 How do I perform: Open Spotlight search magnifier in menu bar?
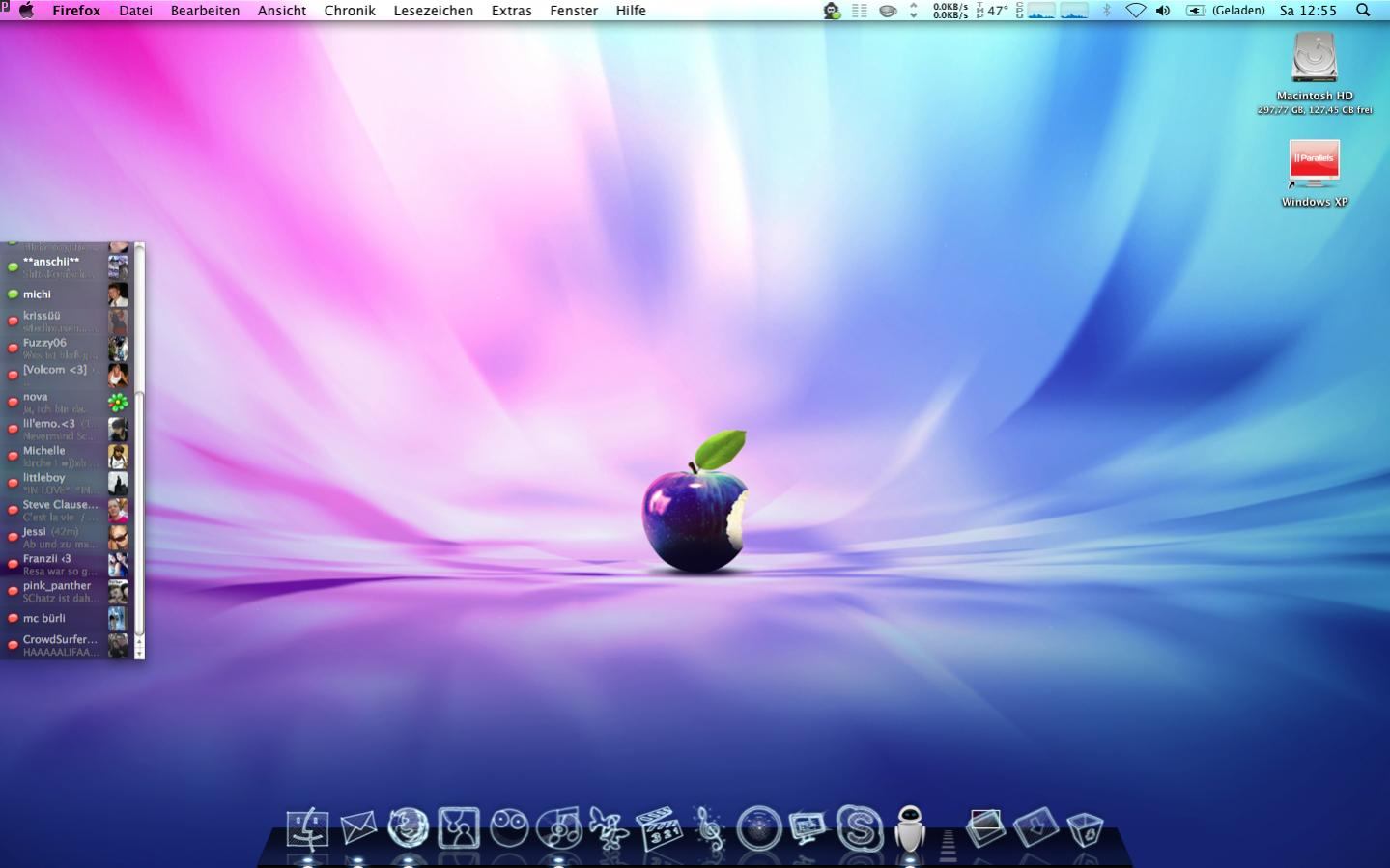[x=1363, y=11]
